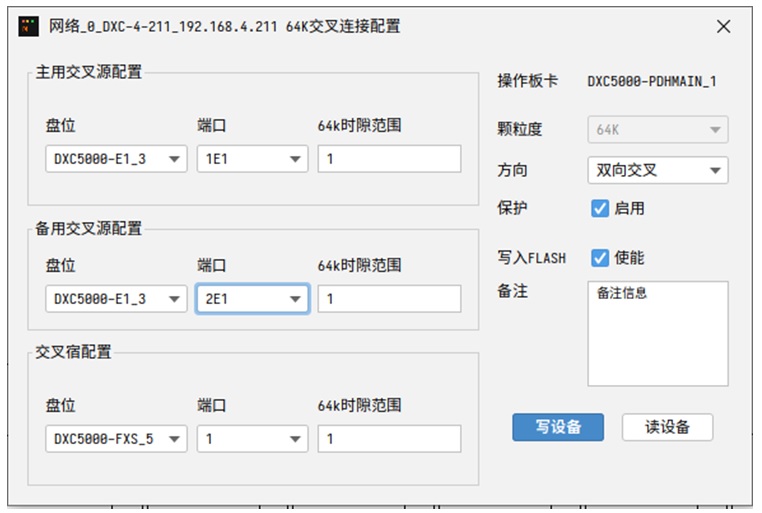
Task: Open the 备用交叉源 盘位 dropdown
Action: [116, 299]
